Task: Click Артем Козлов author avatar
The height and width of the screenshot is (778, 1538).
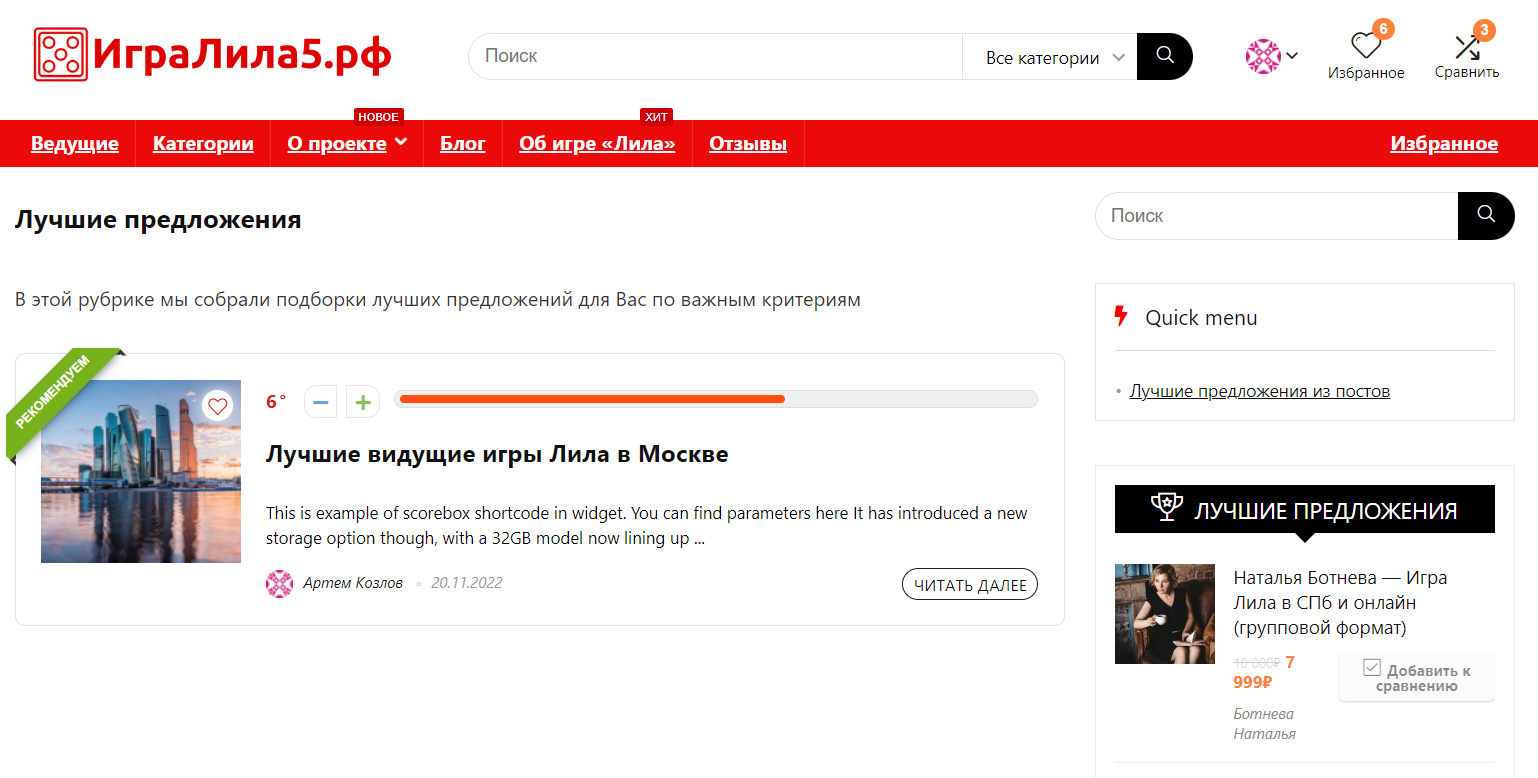Action: [279, 583]
